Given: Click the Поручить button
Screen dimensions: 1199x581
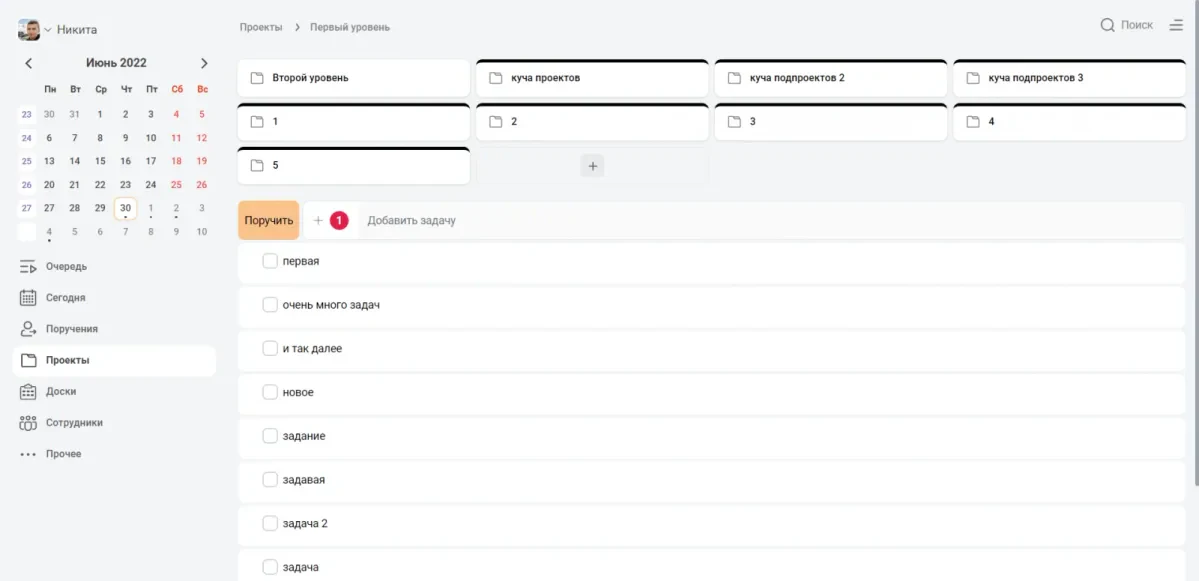Looking at the screenshot, I should (268, 220).
